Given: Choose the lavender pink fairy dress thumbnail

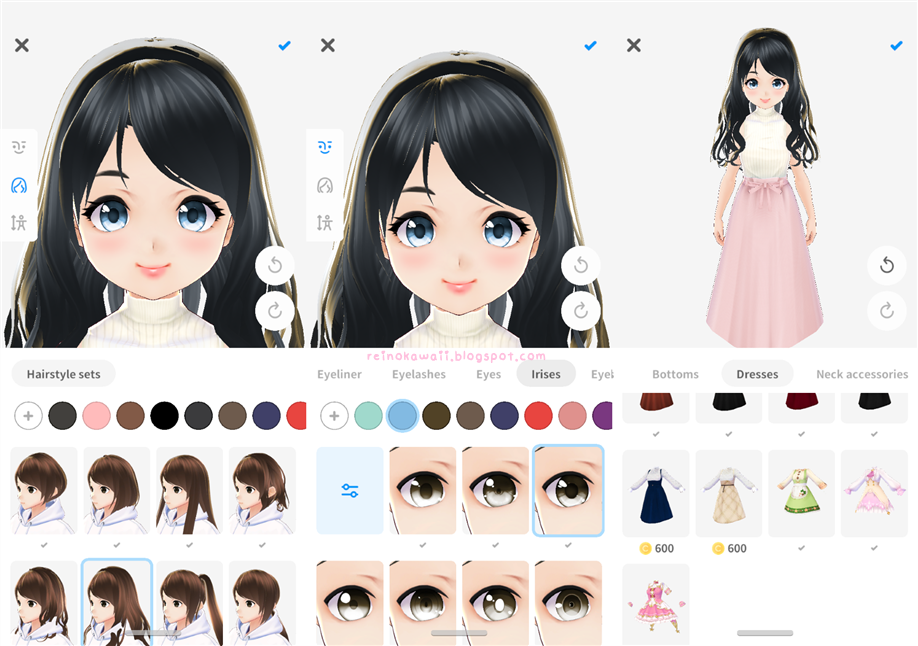Looking at the screenshot, I should [x=874, y=494].
